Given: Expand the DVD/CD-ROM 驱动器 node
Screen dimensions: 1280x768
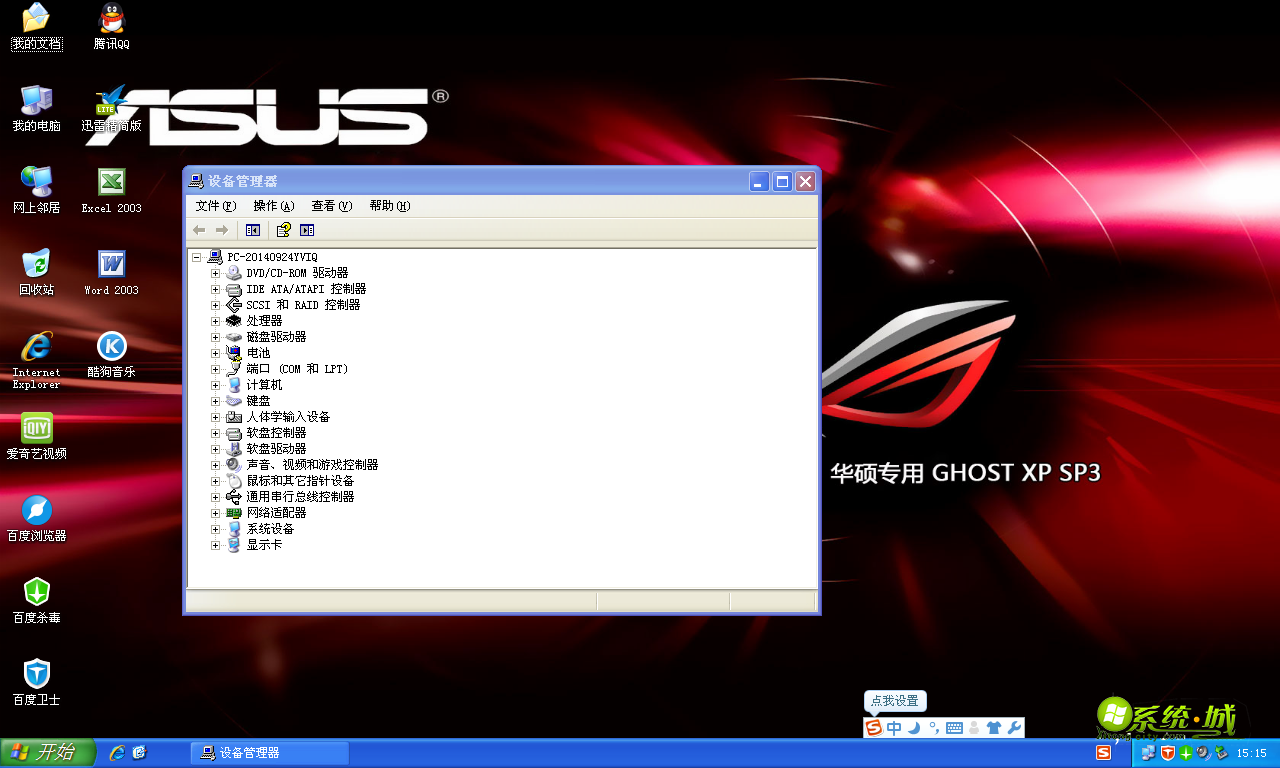Looking at the screenshot, I should (215, 273).
